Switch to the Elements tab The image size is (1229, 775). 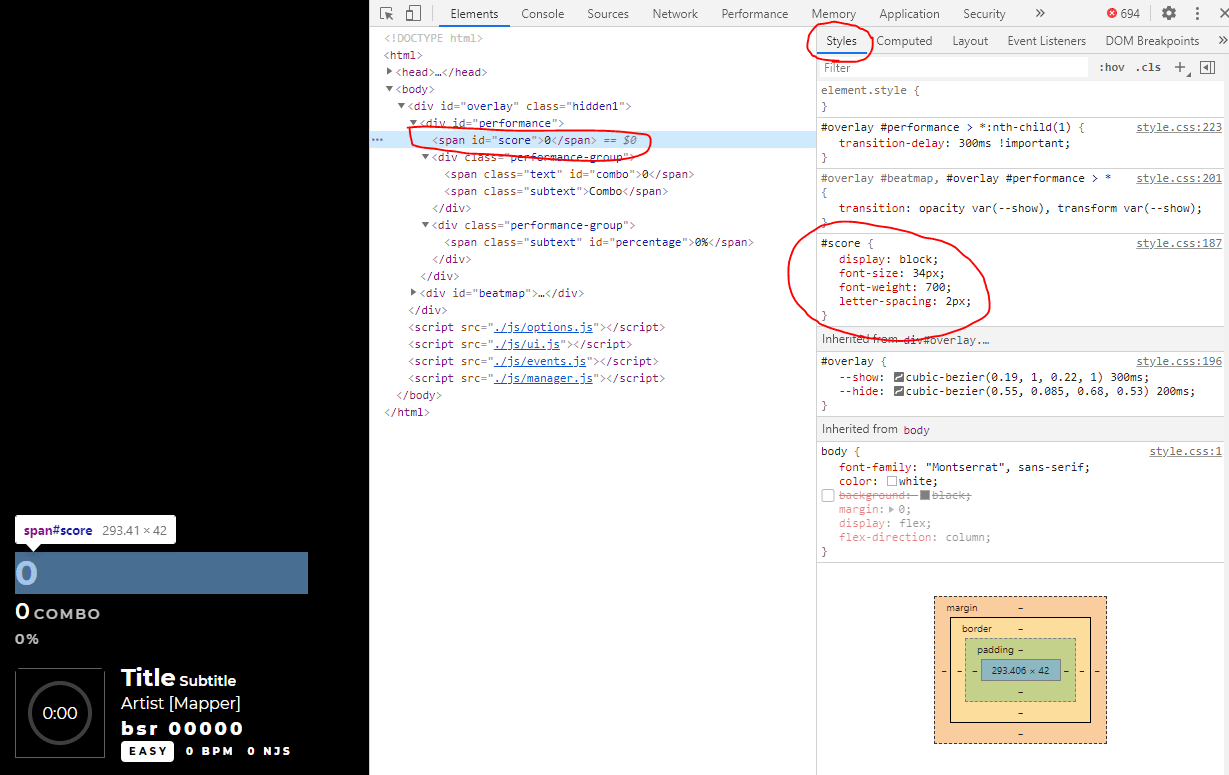[474, 14]
